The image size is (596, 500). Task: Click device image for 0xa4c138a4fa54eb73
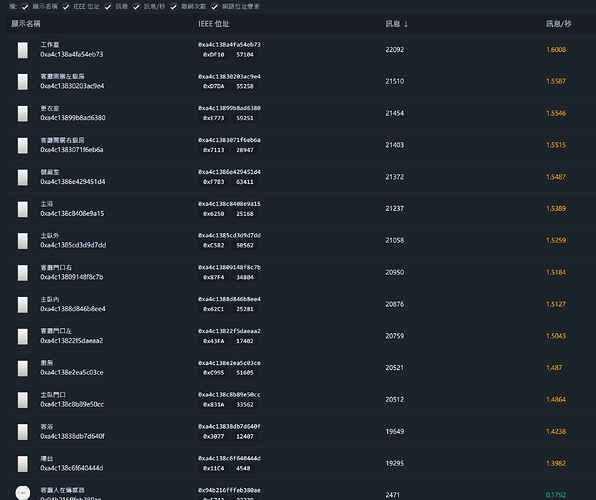[x=23, y=50]
